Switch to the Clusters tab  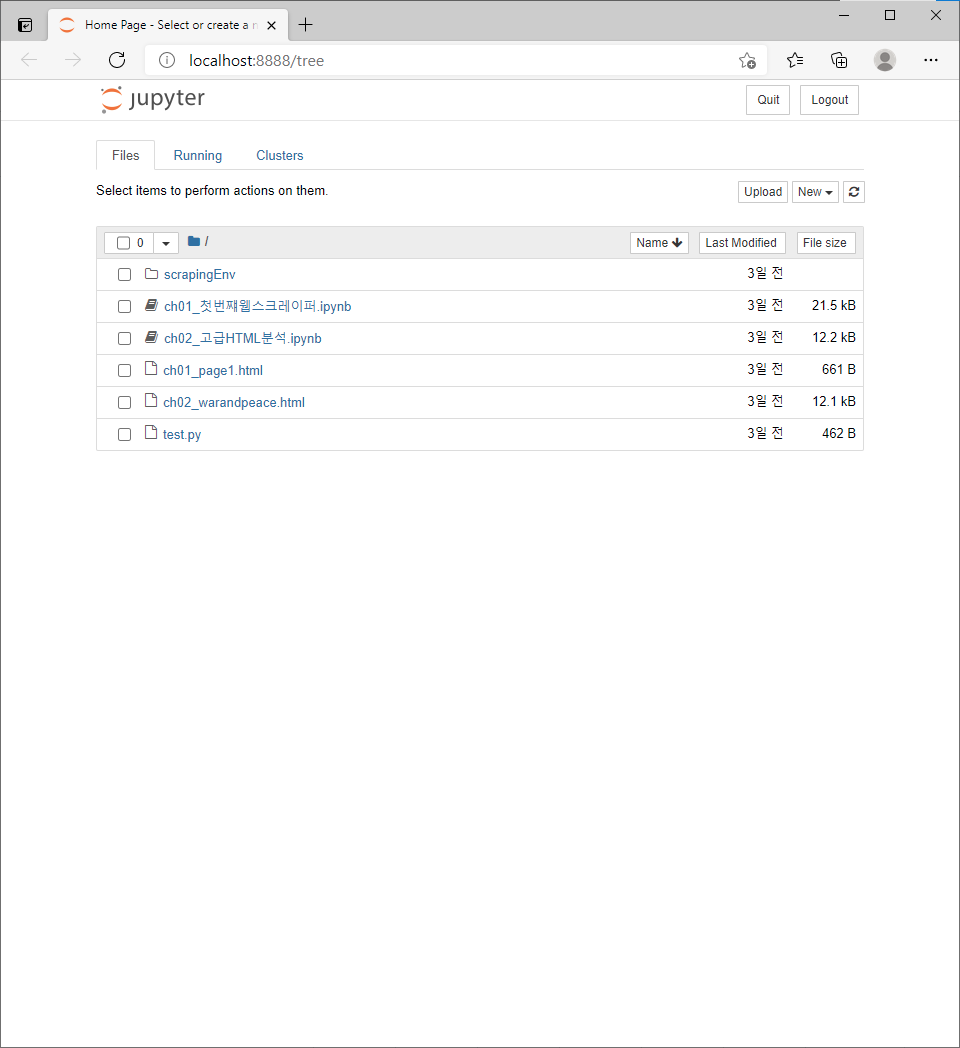(x=279, y=155)
